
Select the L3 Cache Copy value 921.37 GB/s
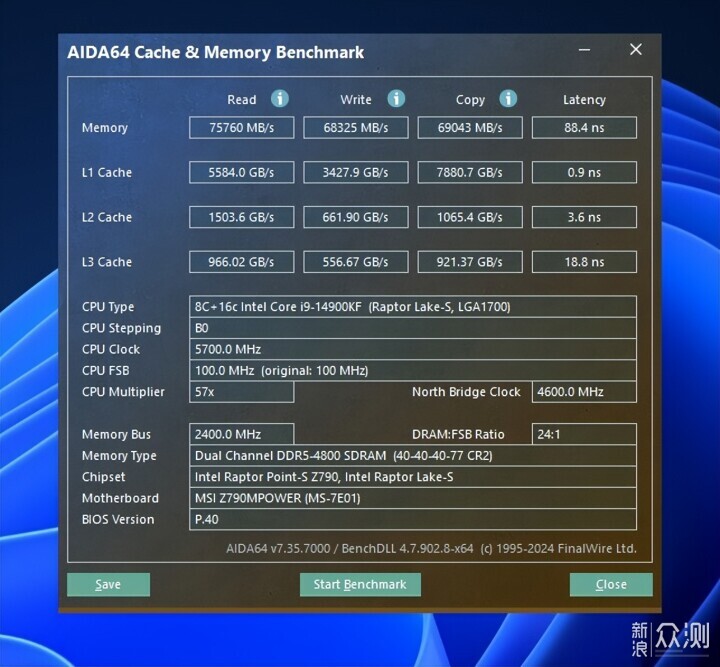(x=470, y=262)
